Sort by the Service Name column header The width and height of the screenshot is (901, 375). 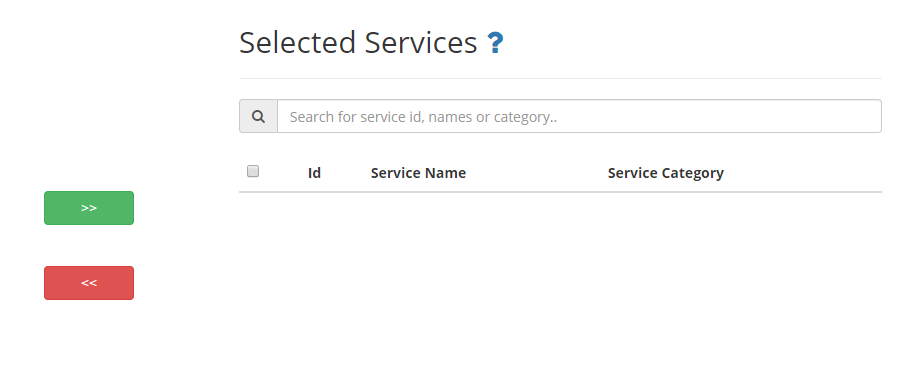[418, 173]
